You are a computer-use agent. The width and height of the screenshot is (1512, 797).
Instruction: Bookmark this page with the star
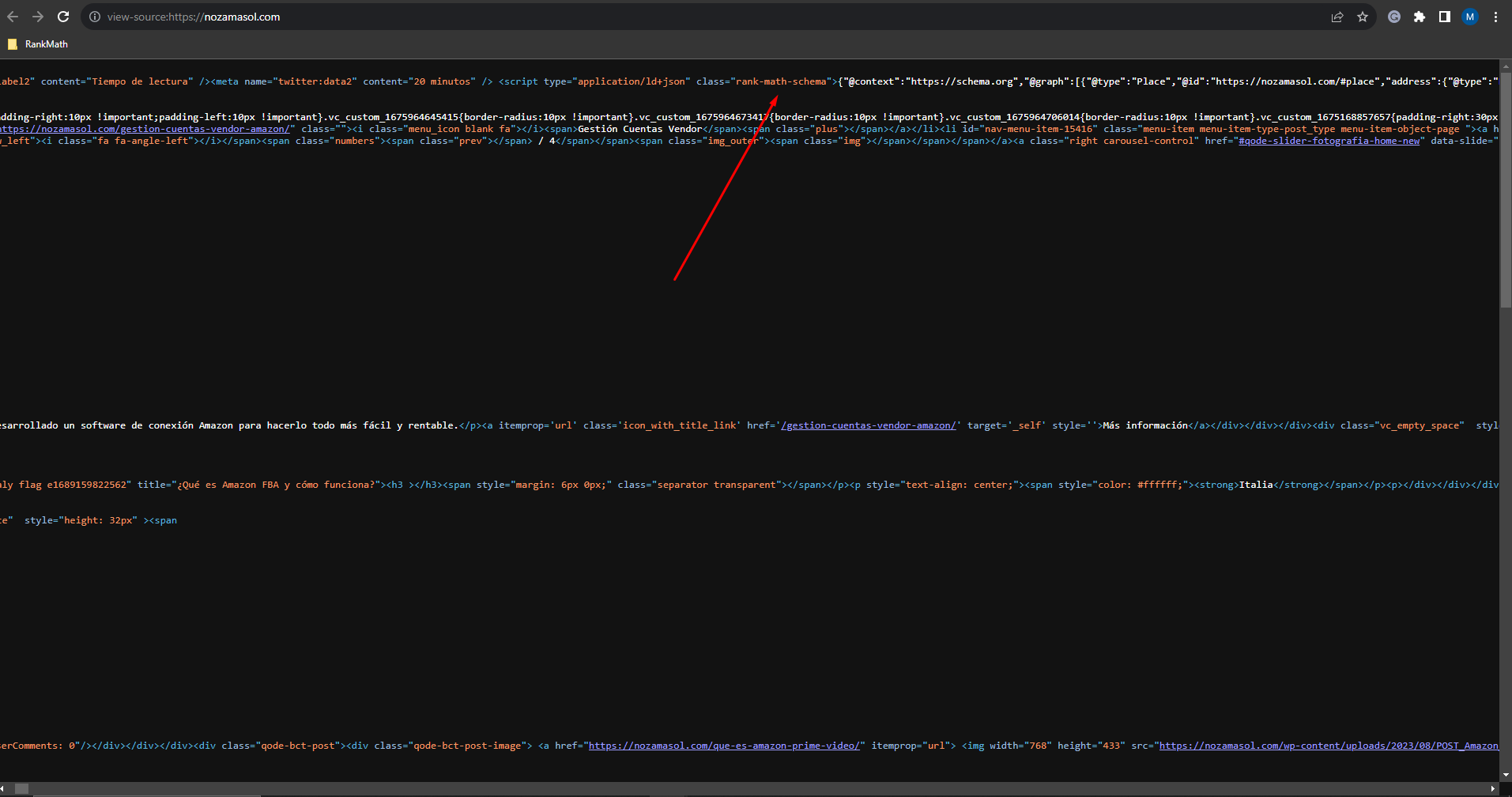click(x=1363, y=17)
